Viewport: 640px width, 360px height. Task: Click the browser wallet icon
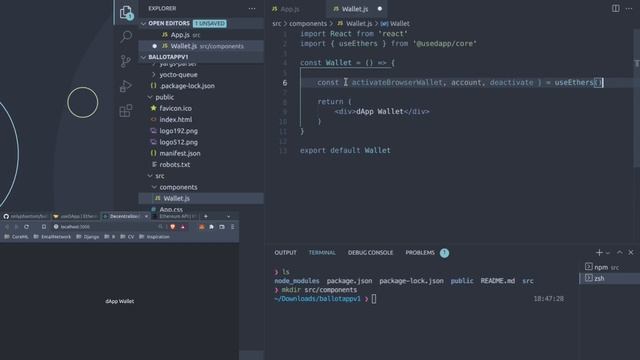[222, 227]
